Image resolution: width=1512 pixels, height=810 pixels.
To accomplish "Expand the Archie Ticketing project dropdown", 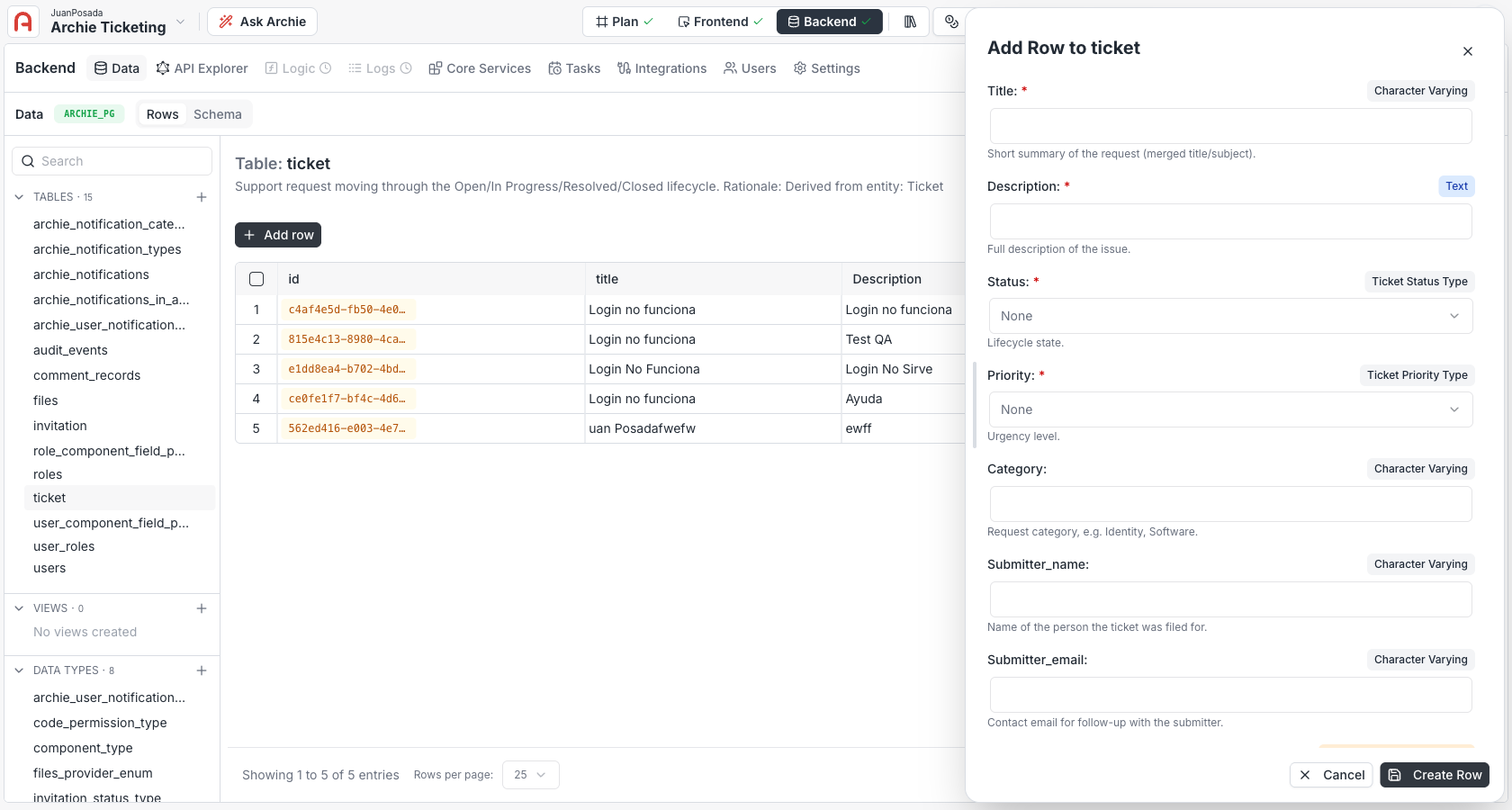I will click(180, 22).
